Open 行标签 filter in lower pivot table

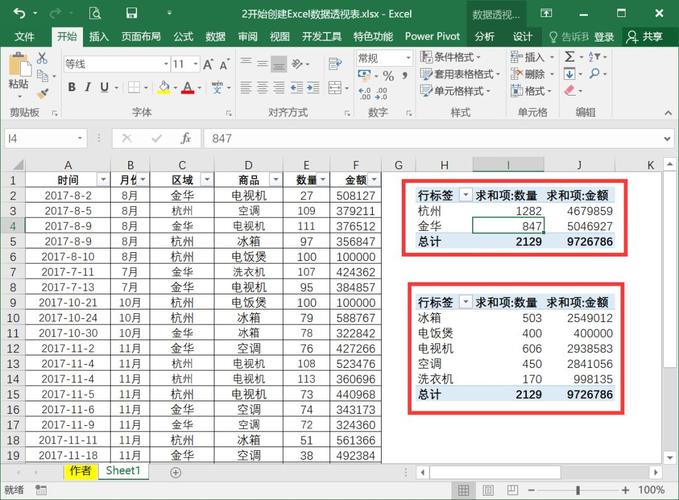click(466, 301)
